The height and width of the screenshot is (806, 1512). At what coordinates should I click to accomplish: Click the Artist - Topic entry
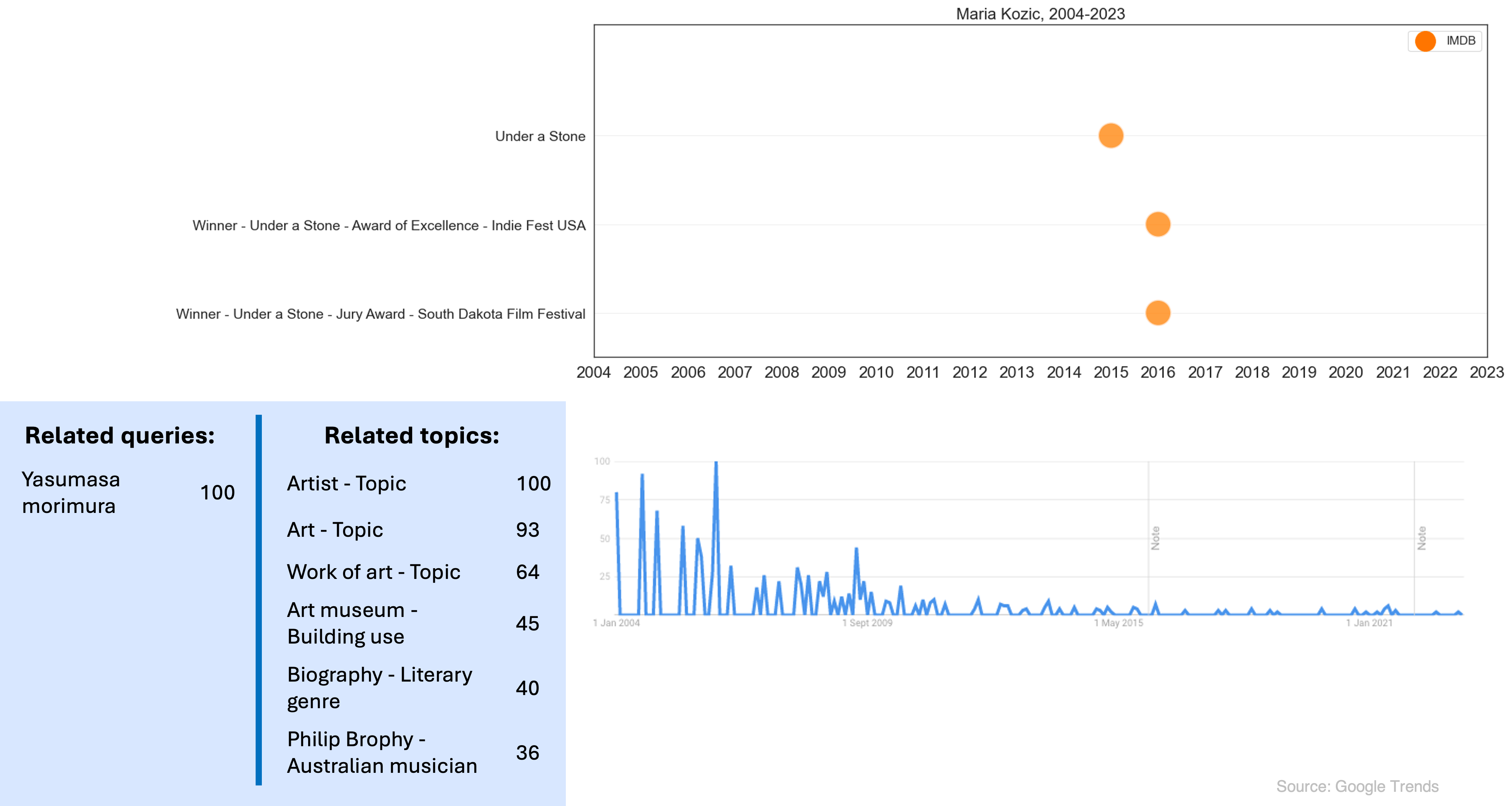346,484
